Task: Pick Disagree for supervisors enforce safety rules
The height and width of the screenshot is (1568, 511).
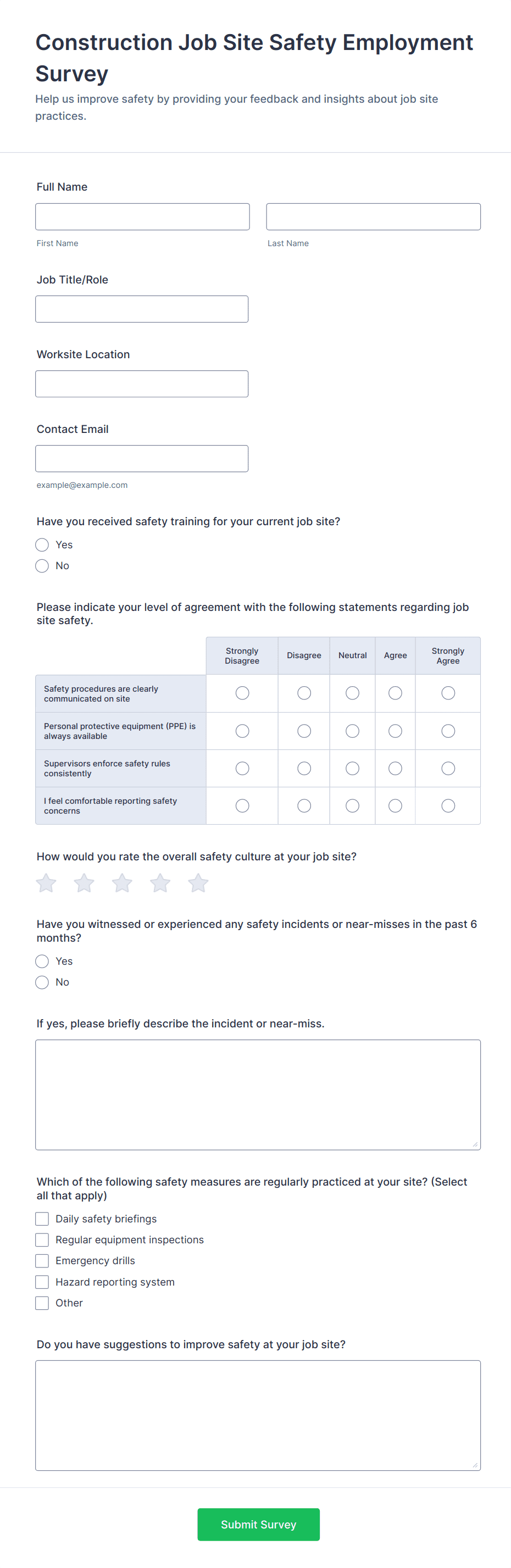Action: coord(304,768)
